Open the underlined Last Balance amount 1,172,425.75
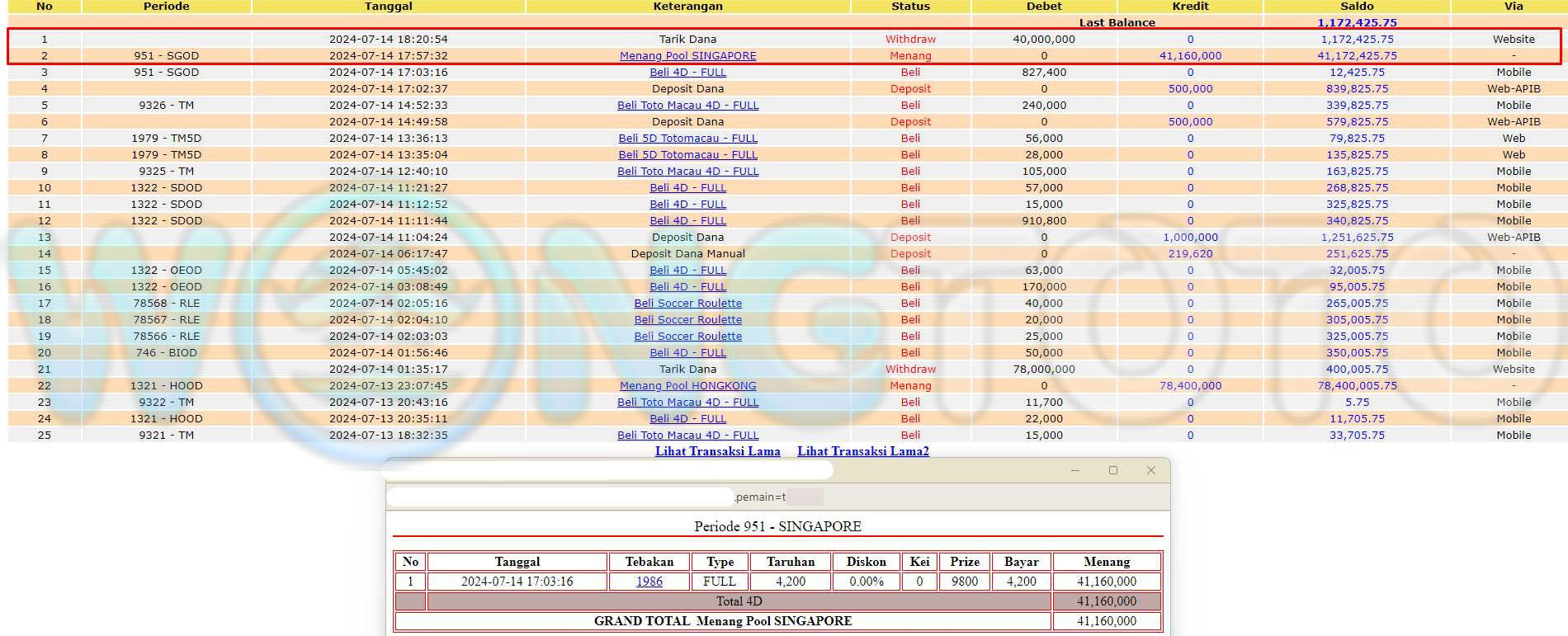Screen dimensions: 1568x636 (x=1357, y=23)
